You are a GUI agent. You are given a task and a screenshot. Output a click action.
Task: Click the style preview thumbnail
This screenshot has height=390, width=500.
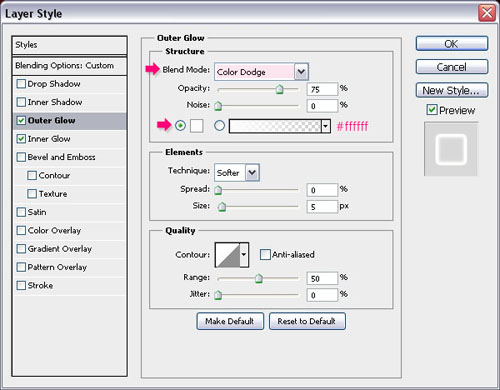point(451,149)
